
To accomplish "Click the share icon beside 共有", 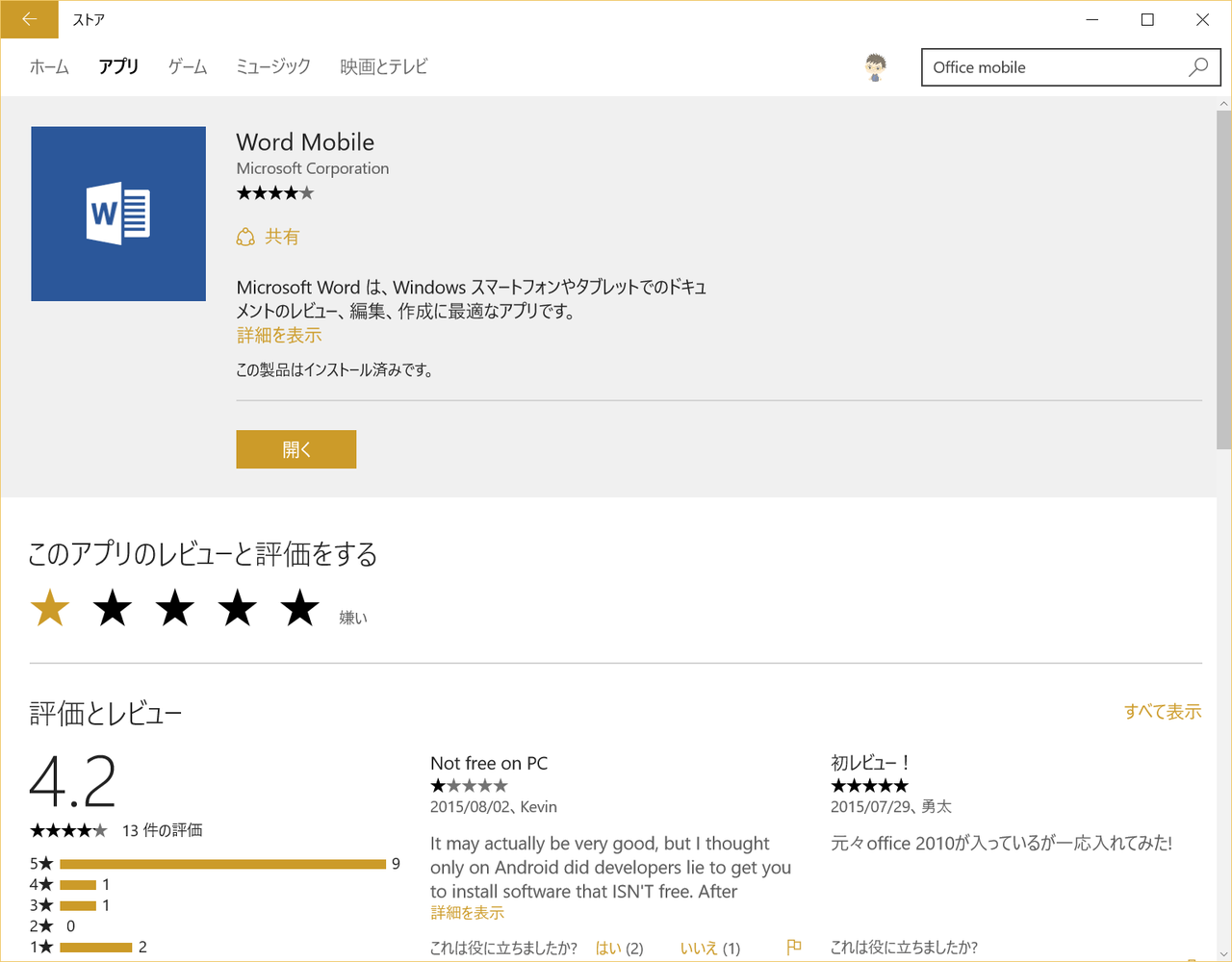I will (x=245, y=237).
